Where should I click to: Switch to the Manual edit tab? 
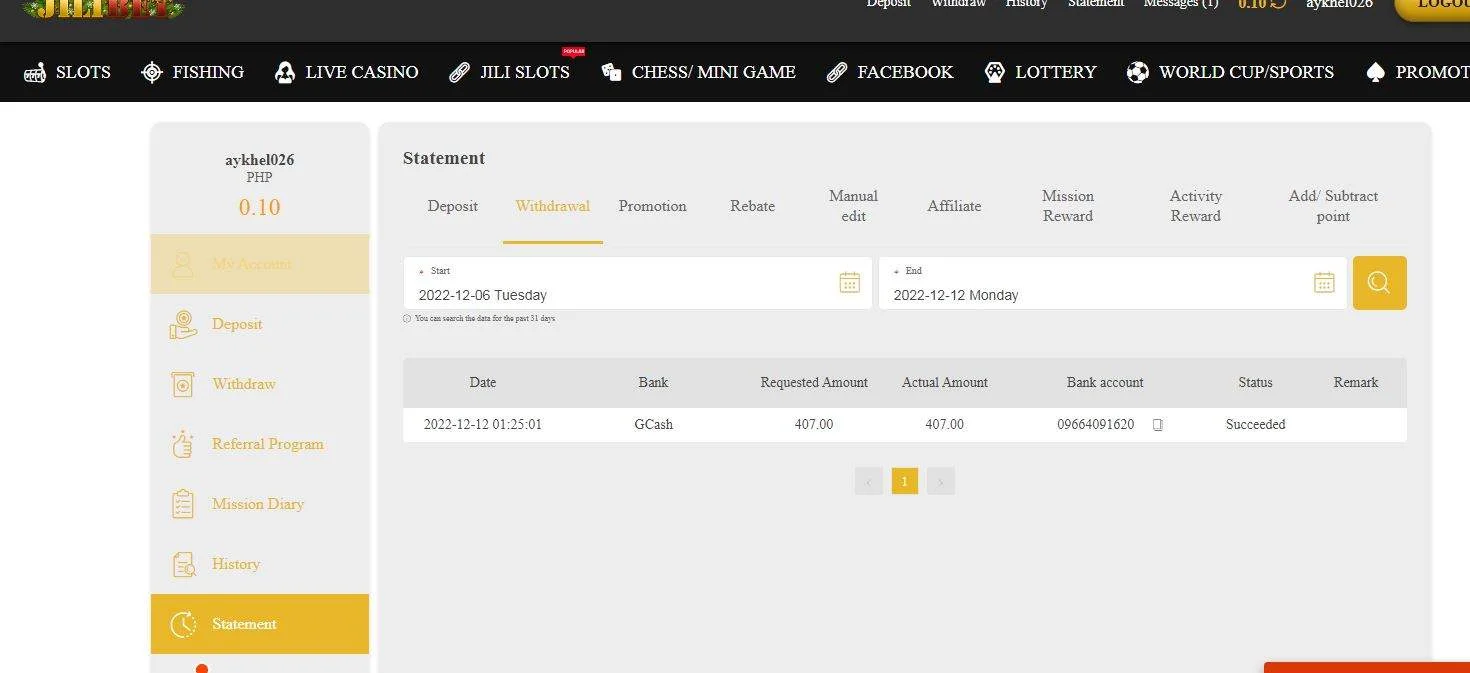(x=853, y=206)
